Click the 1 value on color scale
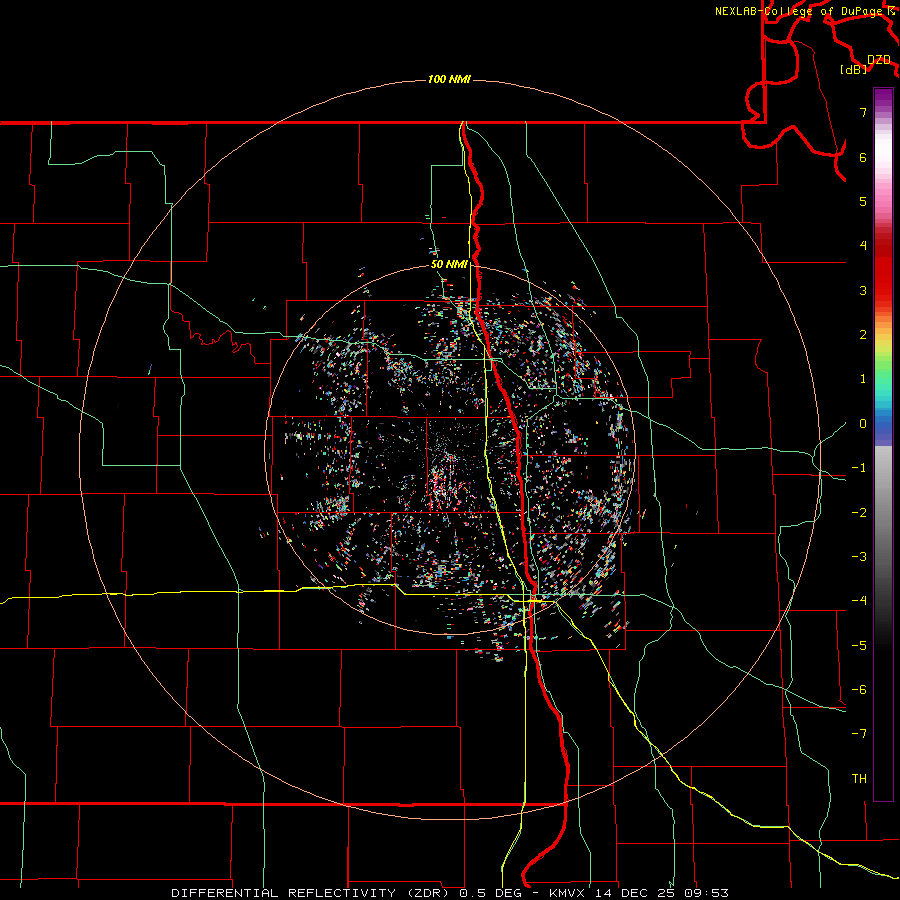Image resolution: width=900 pixels, height=900 pixels. click(863, 379)
